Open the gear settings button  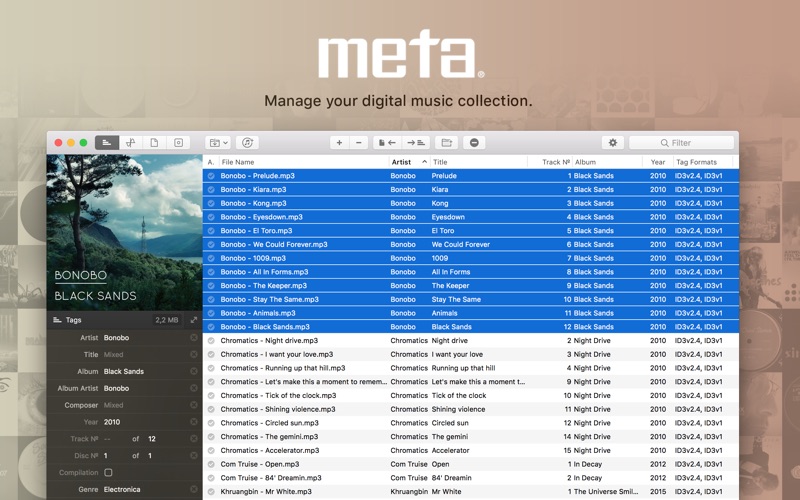coord(613,143)
